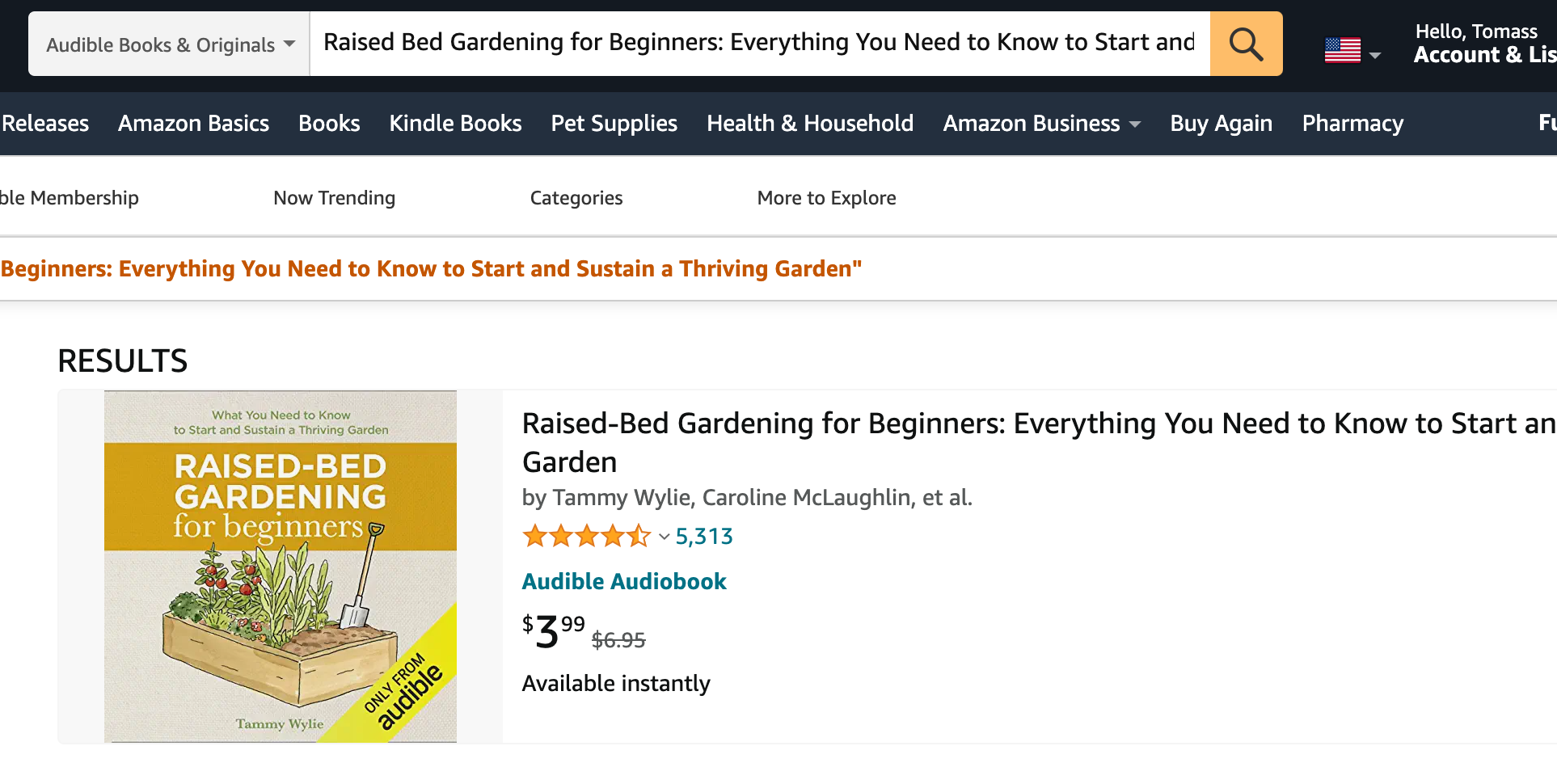The image size is (1557, 784).
Task: Open Categories in the Audible menu
Action: 576,197
